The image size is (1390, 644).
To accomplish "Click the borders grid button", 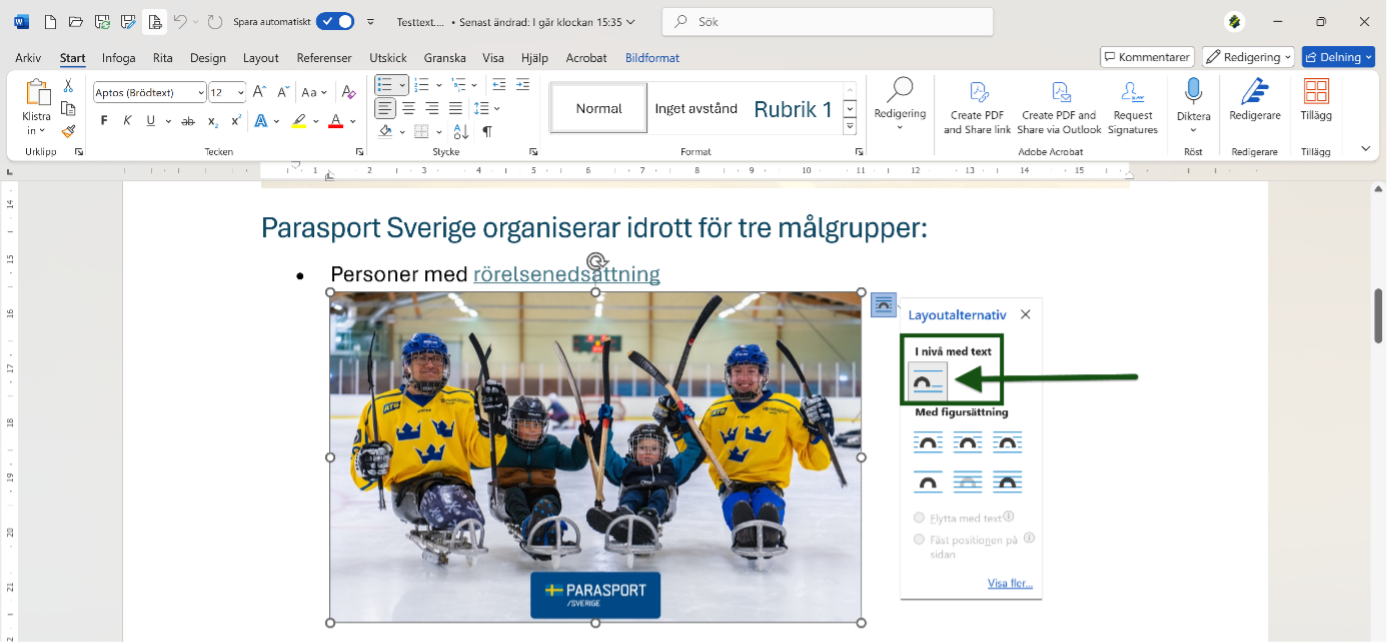I will point(422,131).
